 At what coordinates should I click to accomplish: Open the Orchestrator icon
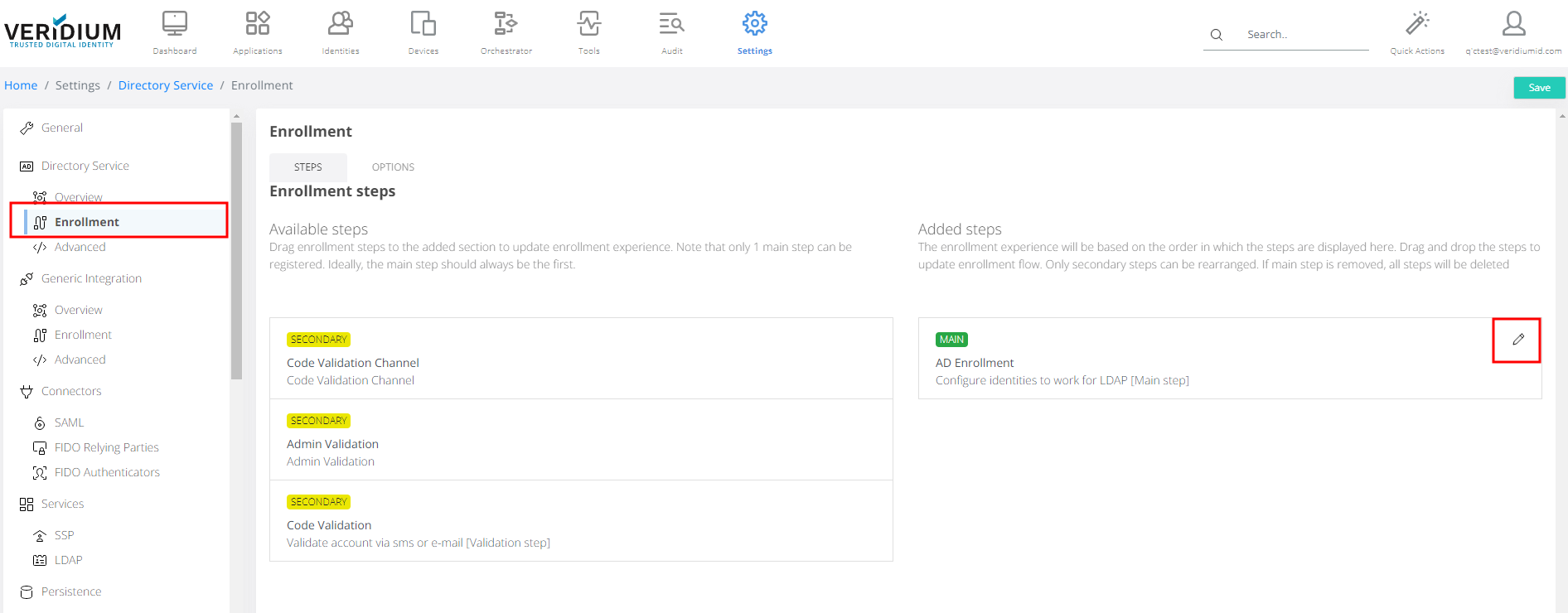tap(506, 24)
